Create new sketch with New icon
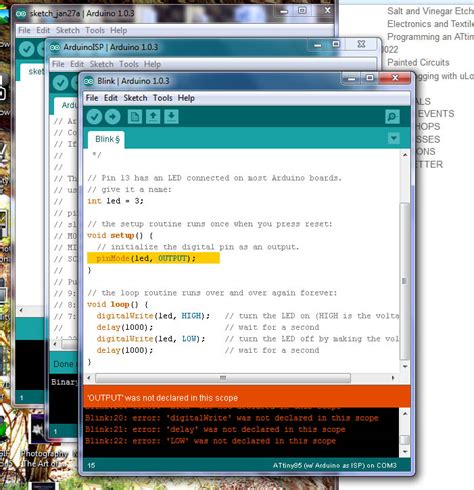Image resolution: width=474 pixels, height=490 pixels. tap(135, 117)
